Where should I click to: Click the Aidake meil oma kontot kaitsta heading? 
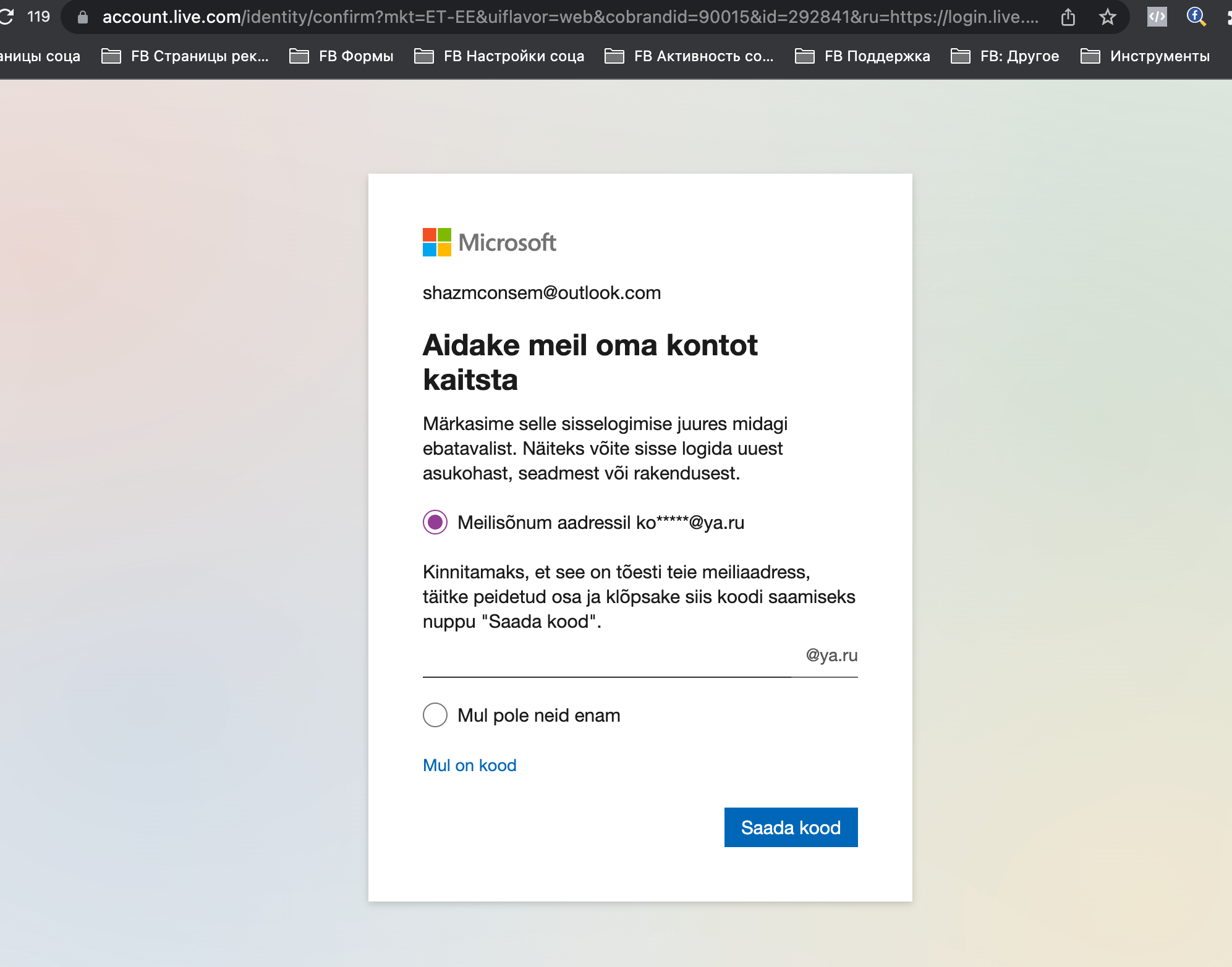point(590,362)
